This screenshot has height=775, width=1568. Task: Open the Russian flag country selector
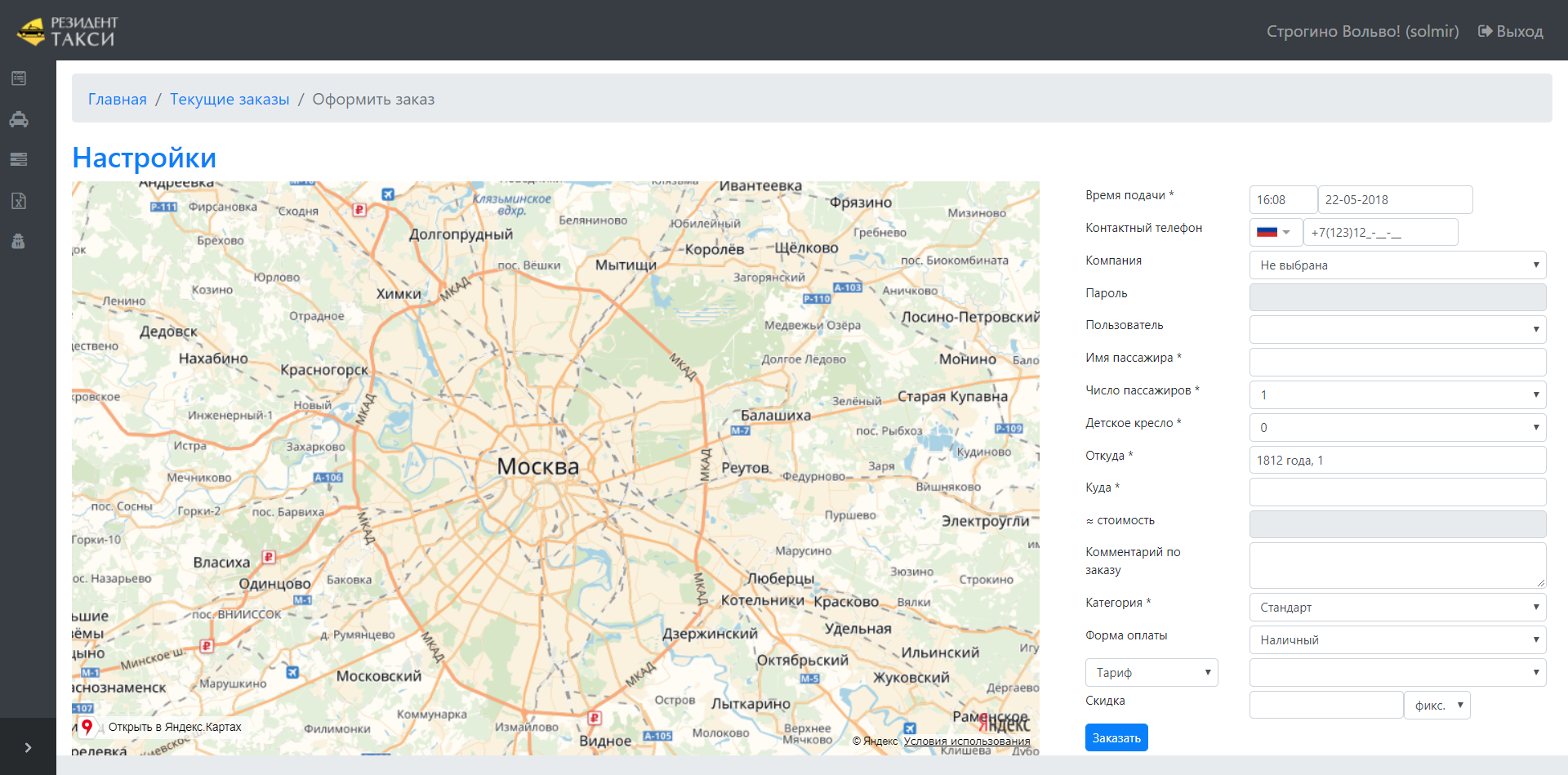pyautogui.click(x=1274, y=233)
